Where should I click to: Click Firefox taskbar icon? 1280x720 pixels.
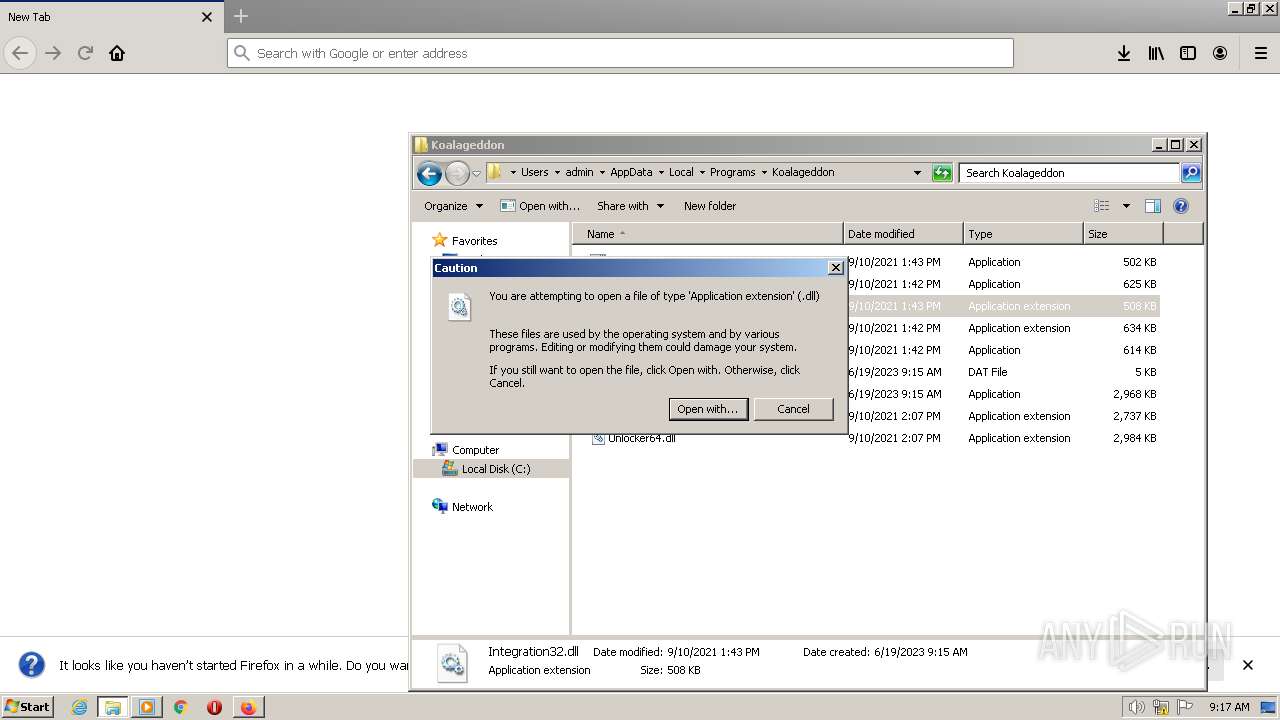pos(247,707)
